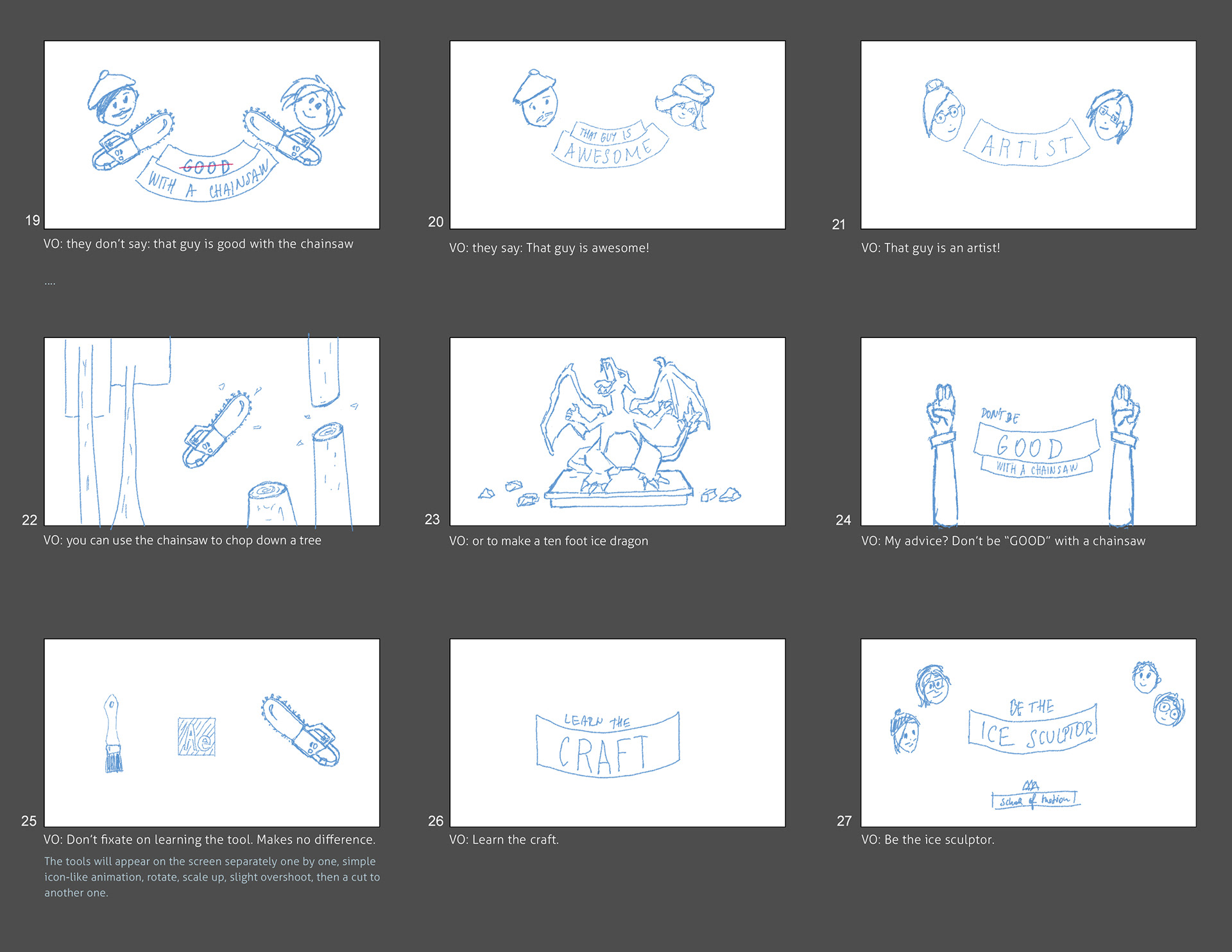Select frame 23 ice dragon sketch

pos(617,431)
